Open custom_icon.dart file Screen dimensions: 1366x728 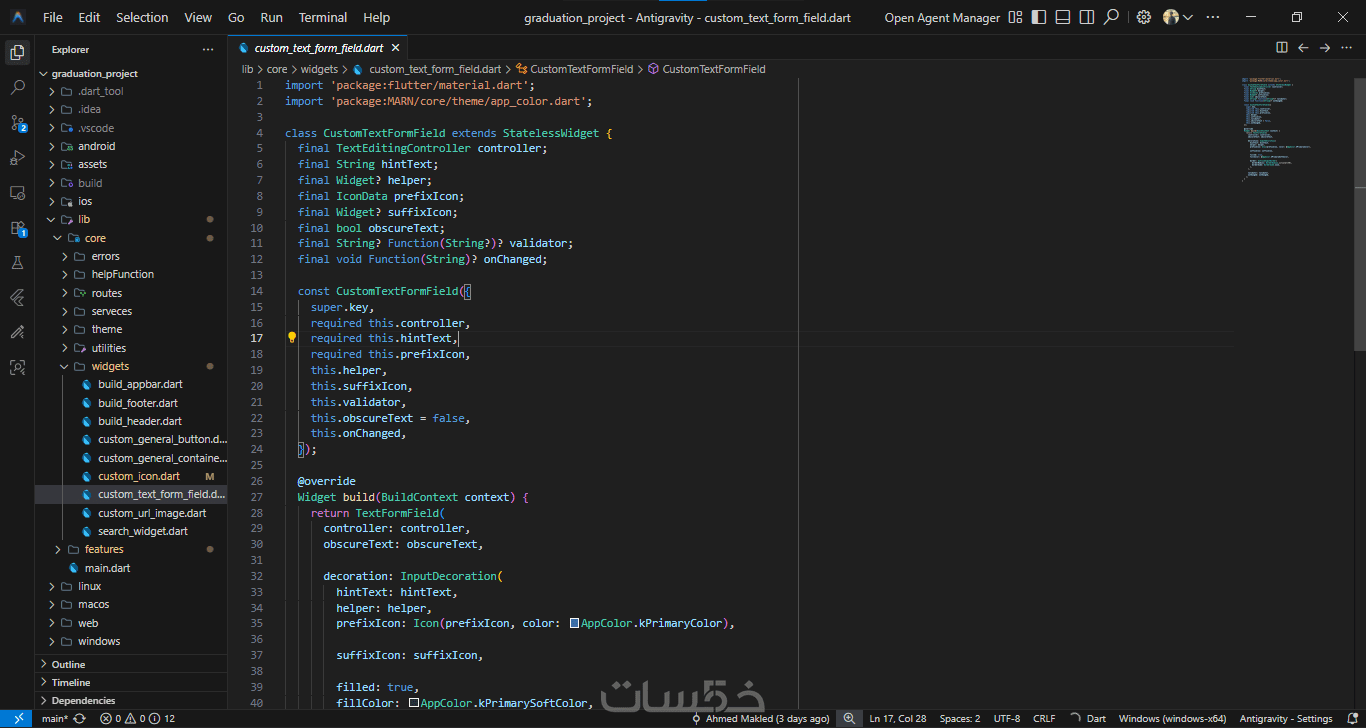point(139,476)
